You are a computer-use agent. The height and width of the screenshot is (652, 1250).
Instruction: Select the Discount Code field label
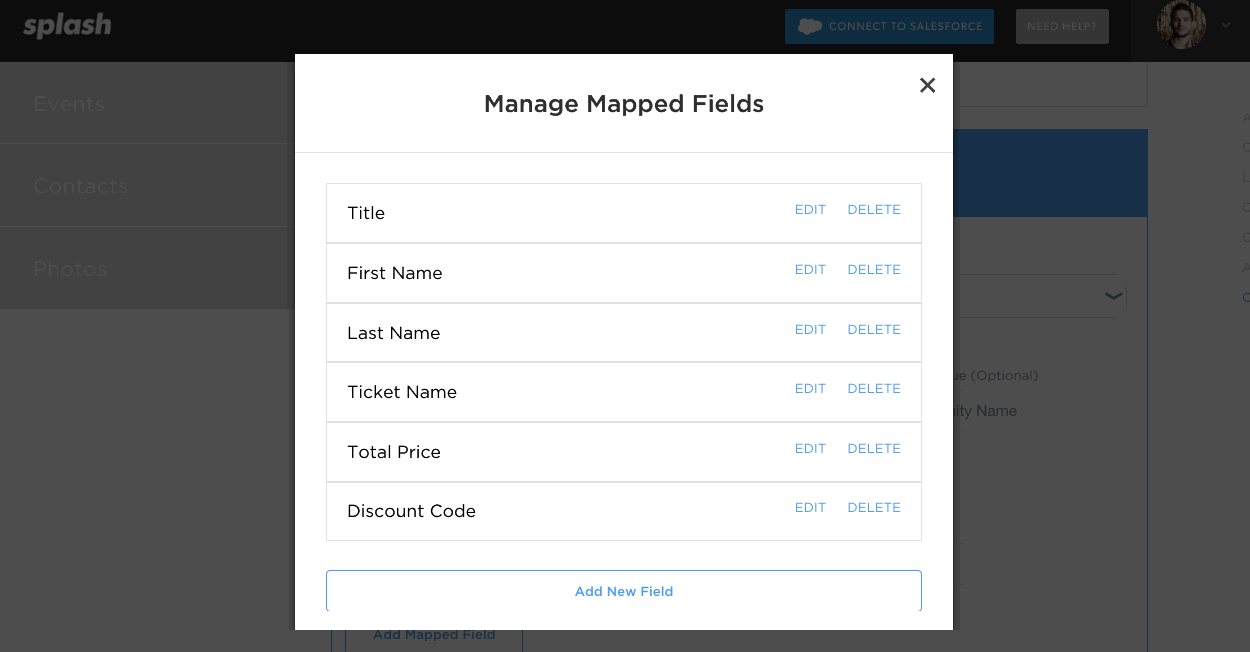coord(411,511)
